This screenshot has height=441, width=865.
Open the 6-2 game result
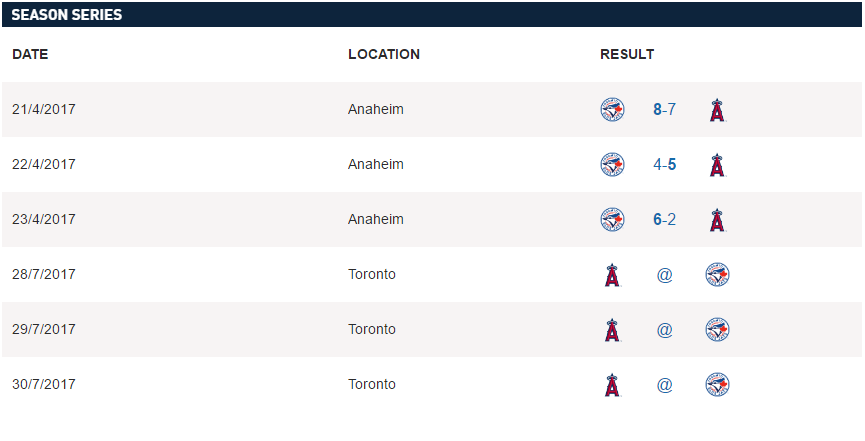tap(664, 220)
